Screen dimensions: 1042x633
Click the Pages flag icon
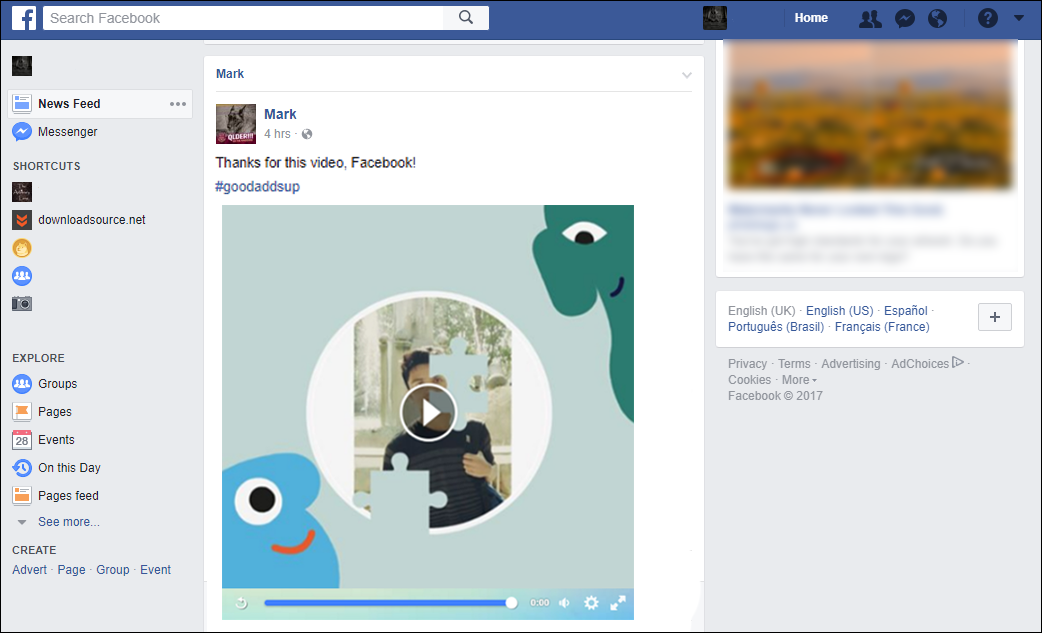22,412
